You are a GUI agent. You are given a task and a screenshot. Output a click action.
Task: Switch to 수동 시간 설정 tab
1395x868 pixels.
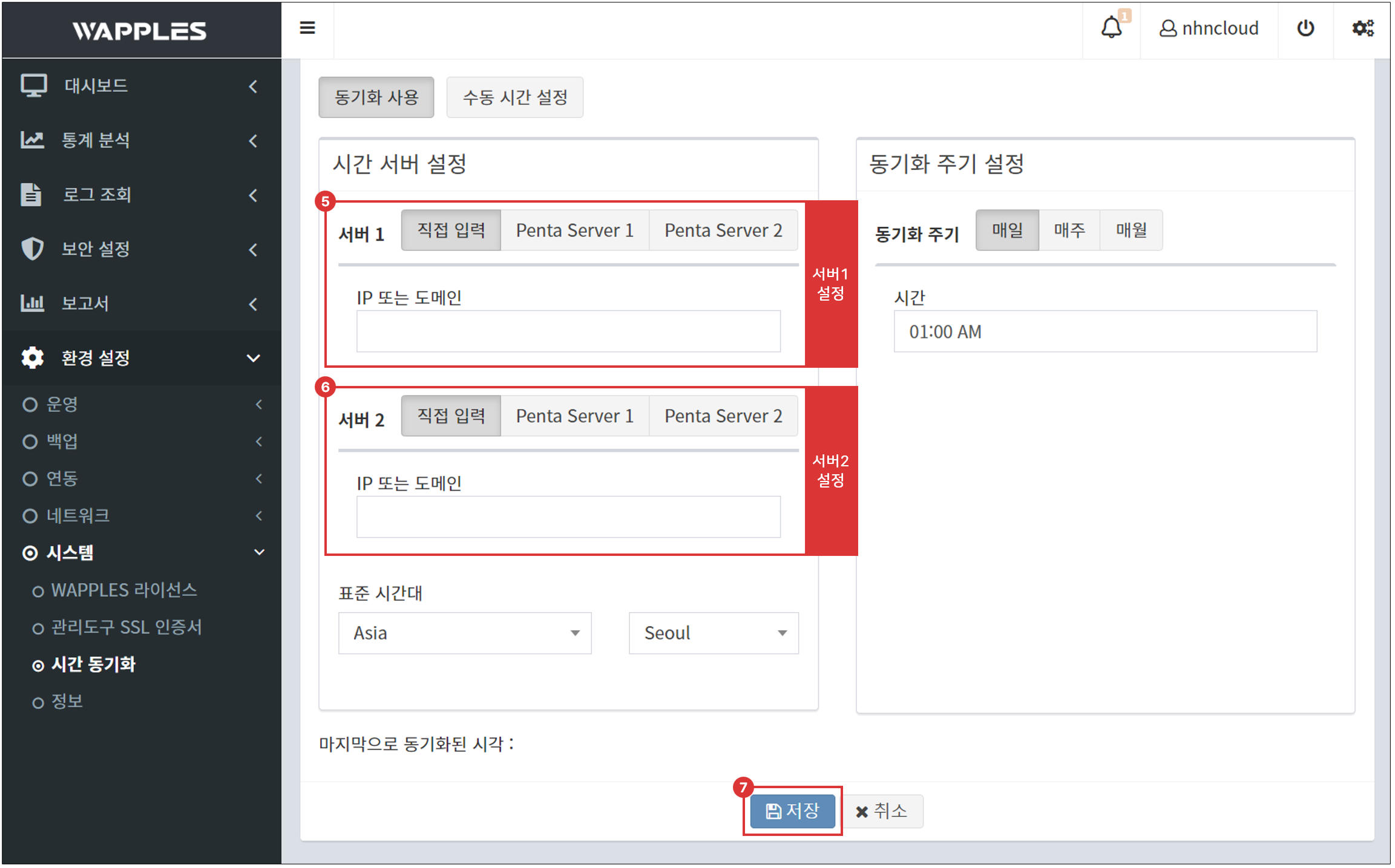pyautogui.click(x=514, y=97)
